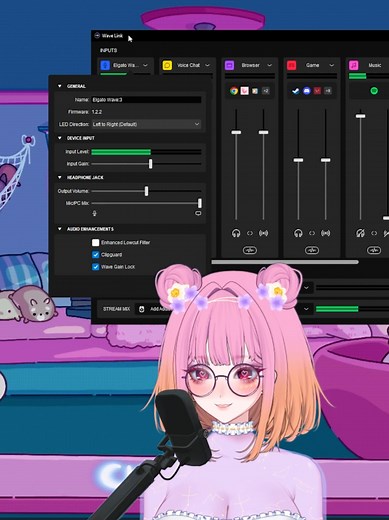Image resolution: width=389 pixels, height=520 pixels.
Task: Open the Browser channel dropdown arrow
Action: (x=269, y=65)
